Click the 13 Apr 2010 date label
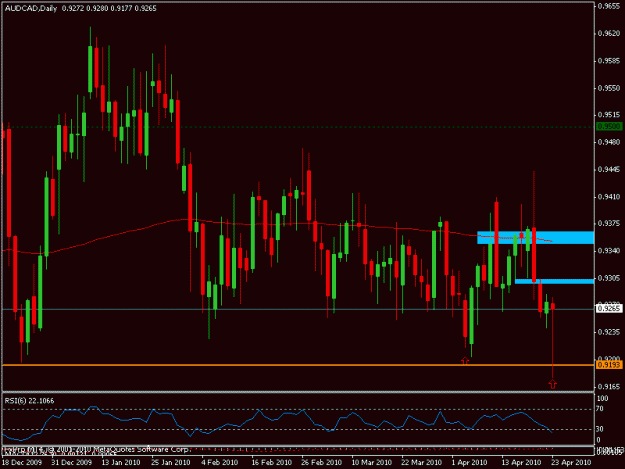Screen dimensions: 625x469 point(521,463)
